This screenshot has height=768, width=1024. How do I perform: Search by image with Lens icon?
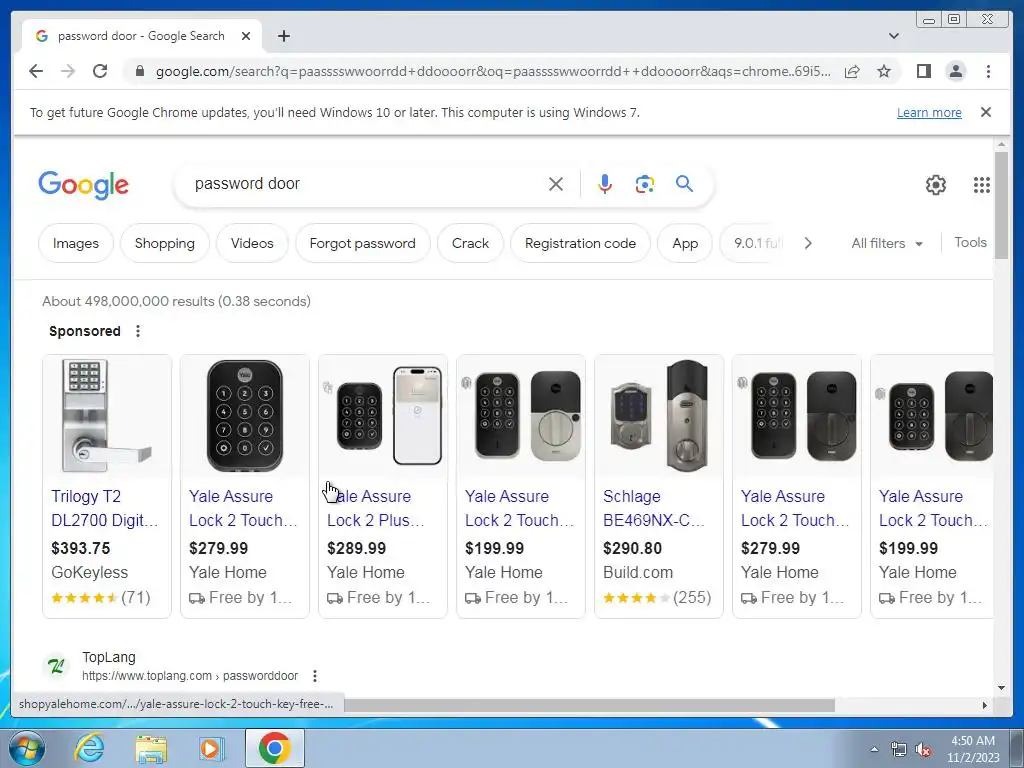(645, 184)
